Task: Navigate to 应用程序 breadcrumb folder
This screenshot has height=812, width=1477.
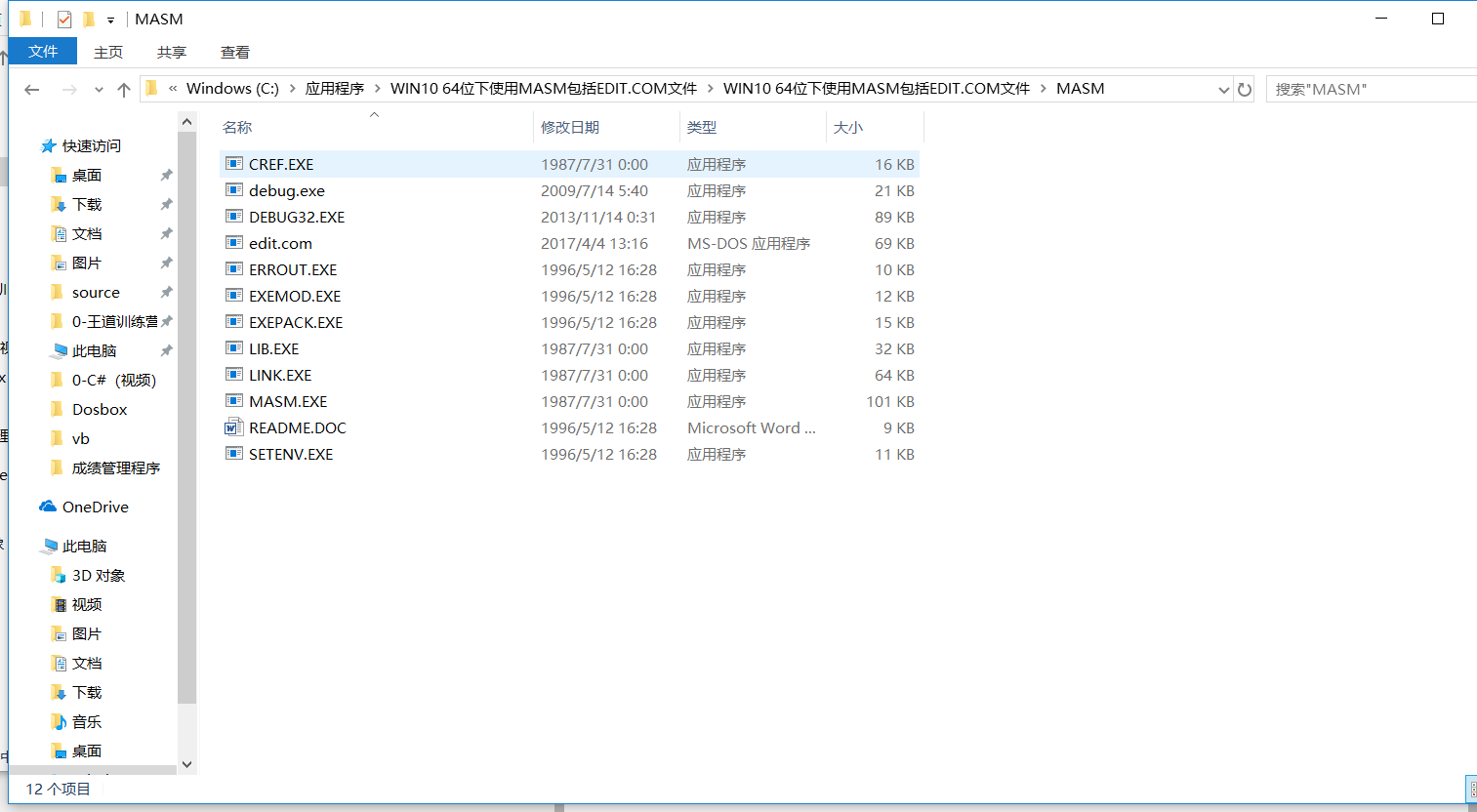Action: click(335, 89)
